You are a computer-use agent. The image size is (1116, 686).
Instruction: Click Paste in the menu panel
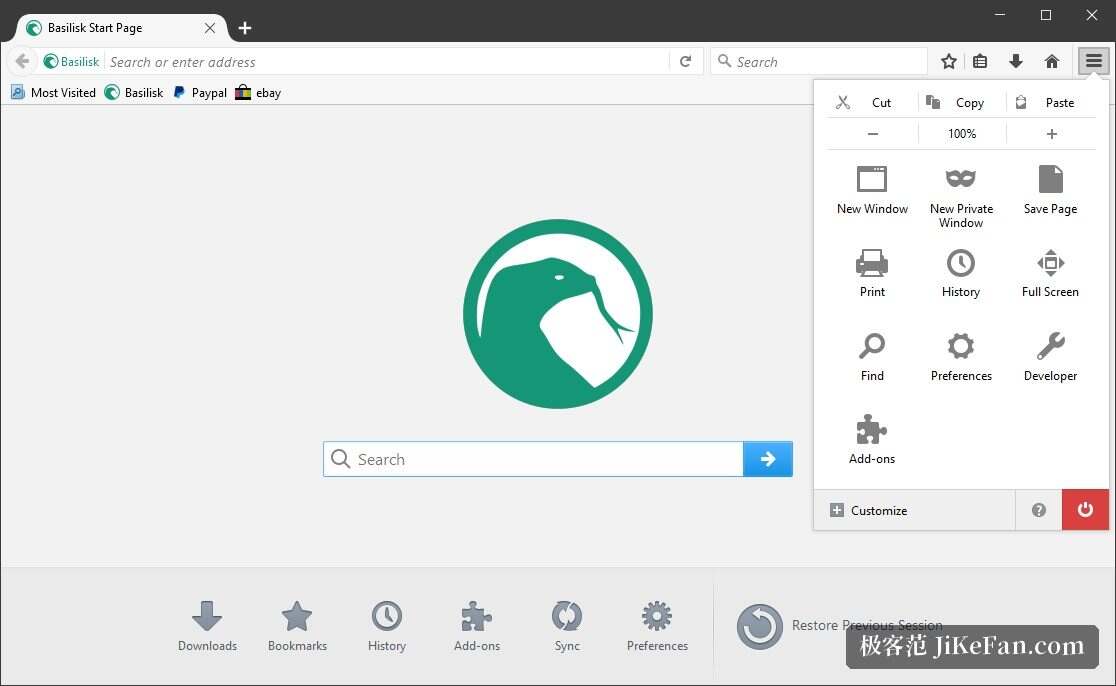pos(1051,102)
